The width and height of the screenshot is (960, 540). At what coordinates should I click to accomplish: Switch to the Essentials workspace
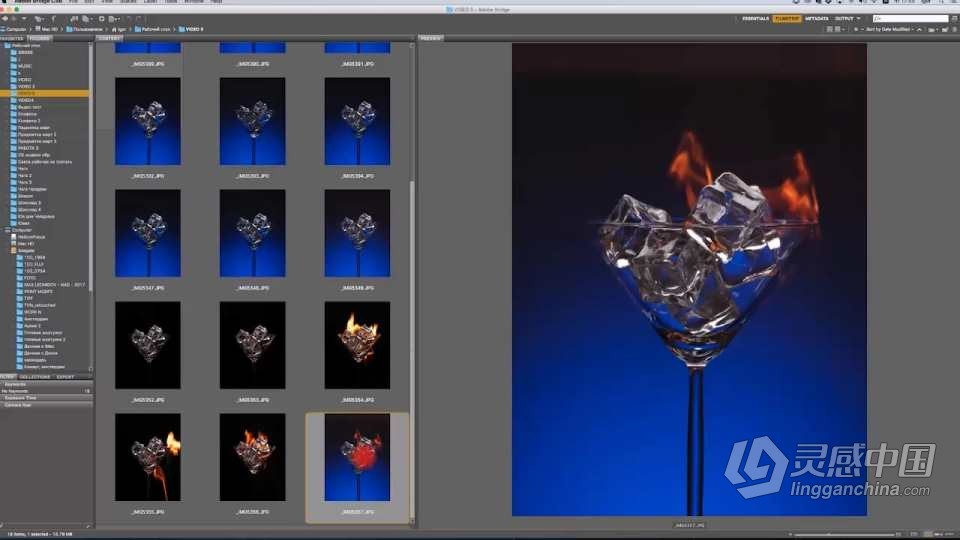[x=756, y=18]
